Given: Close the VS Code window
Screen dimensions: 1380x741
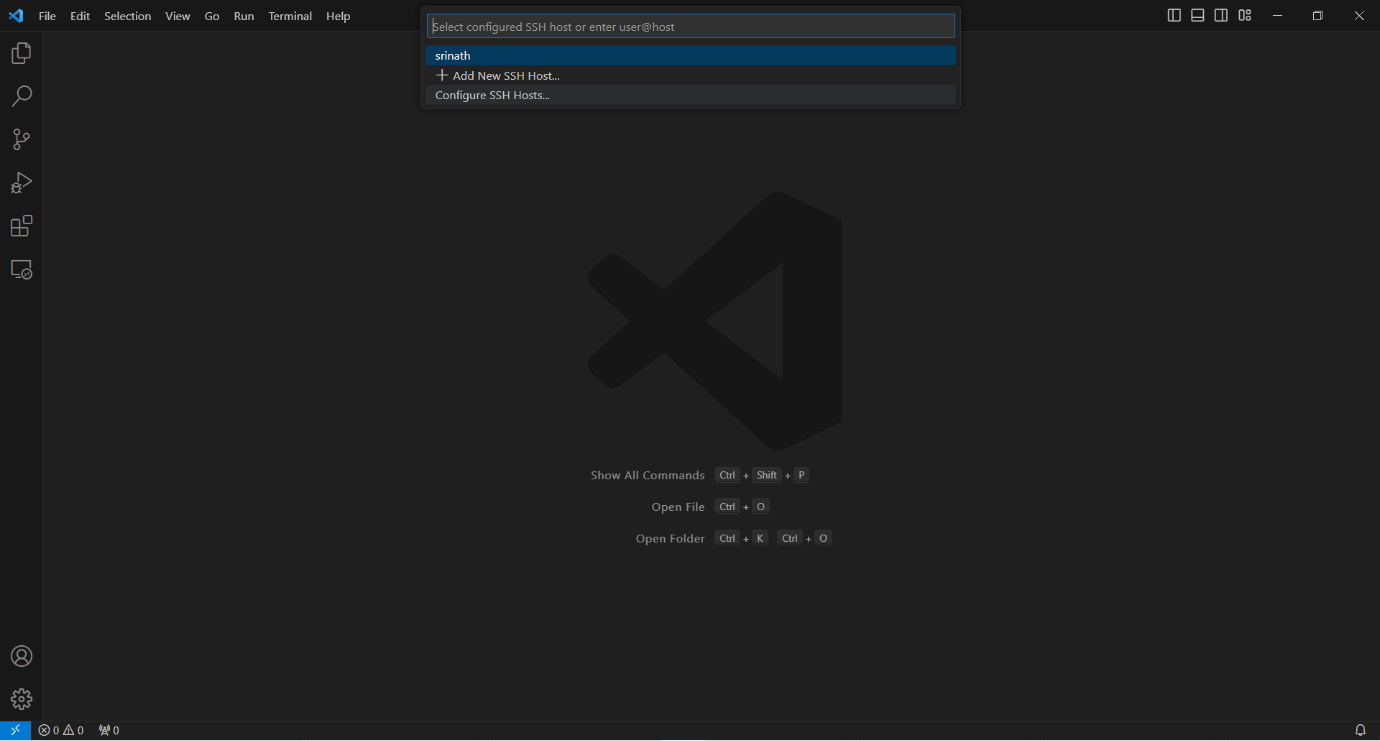Looking at the screenshot, I should pos(1359,15).
